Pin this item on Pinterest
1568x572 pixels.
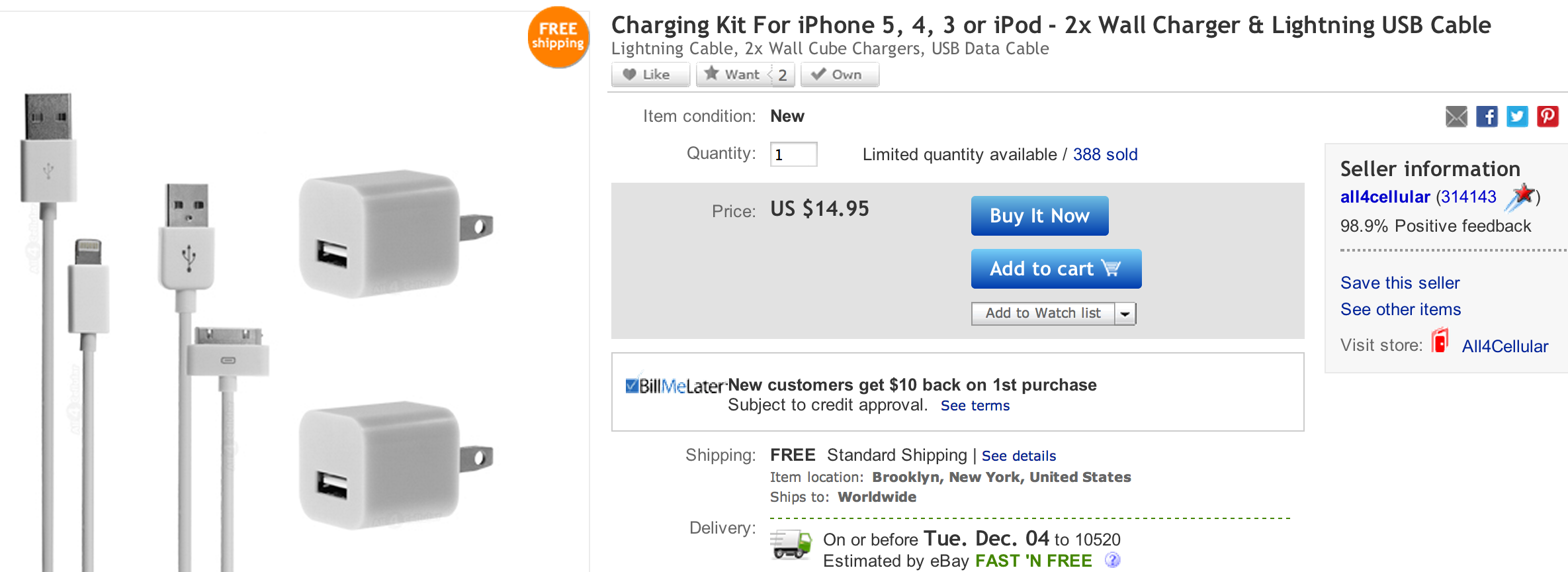tap(1547, 117)
